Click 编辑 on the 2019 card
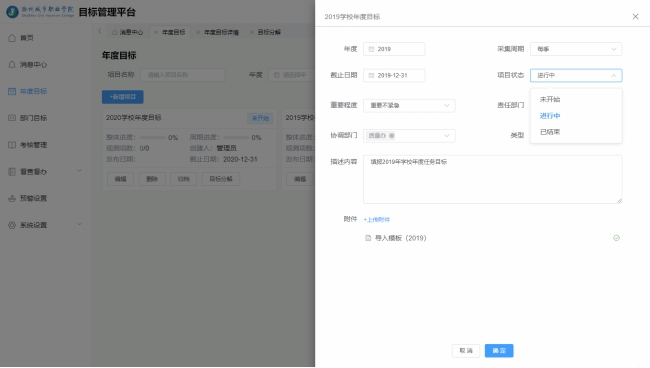 point(300,179)
